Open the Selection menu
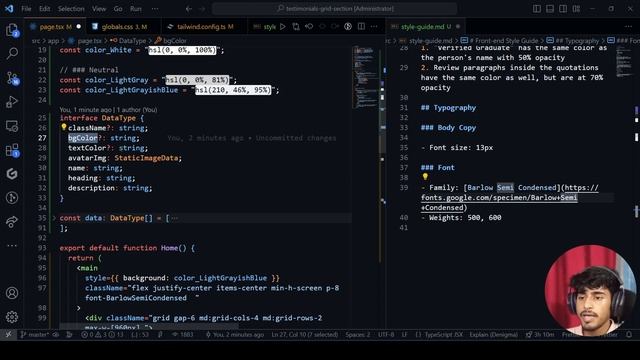This screenshot has width=640, height=360. tap(71, 9)
